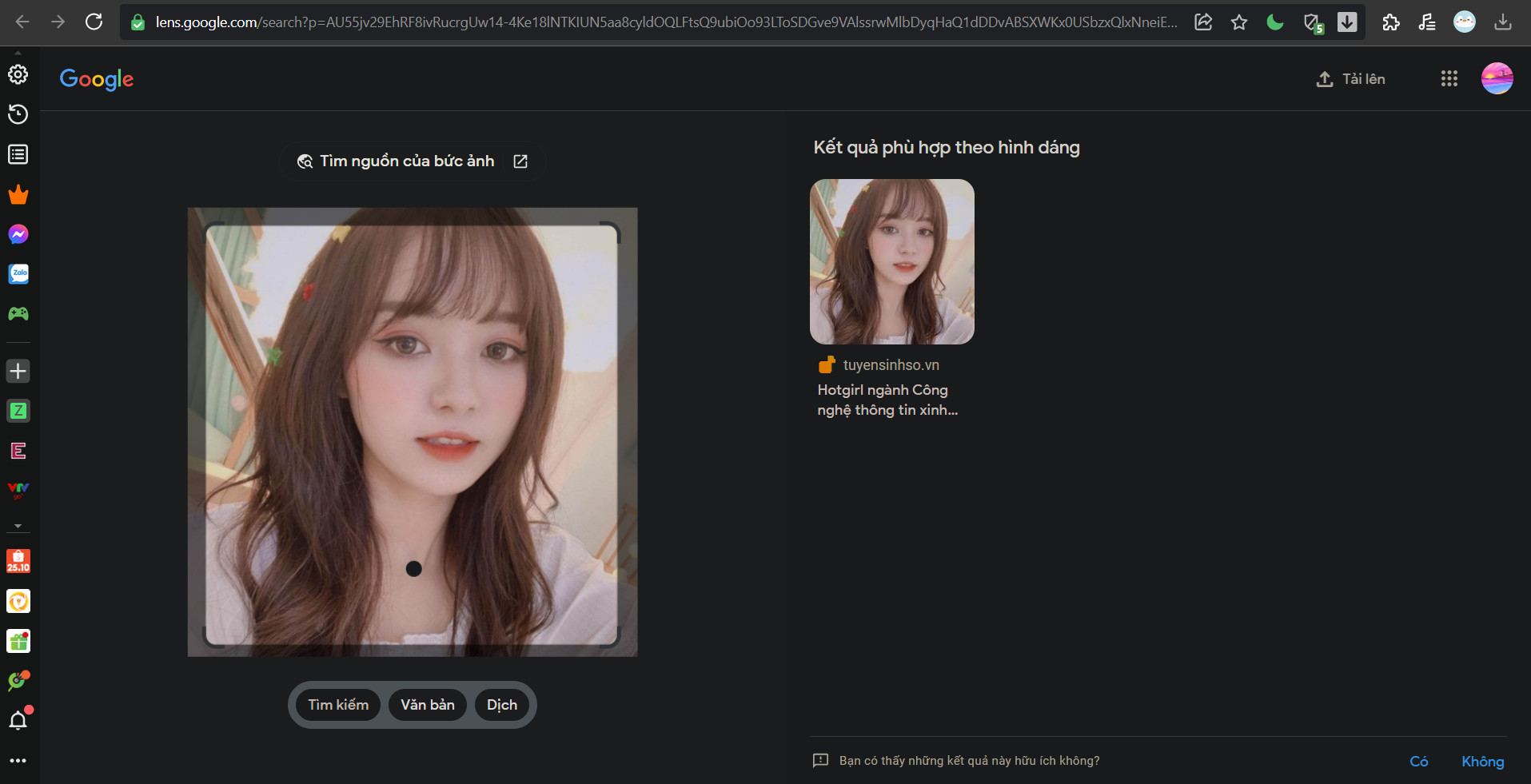Image resolution: width=1531 pixels, height=784 pixels.
Task: Open the sidebar more options ellipsis
Action: point(18,760)
